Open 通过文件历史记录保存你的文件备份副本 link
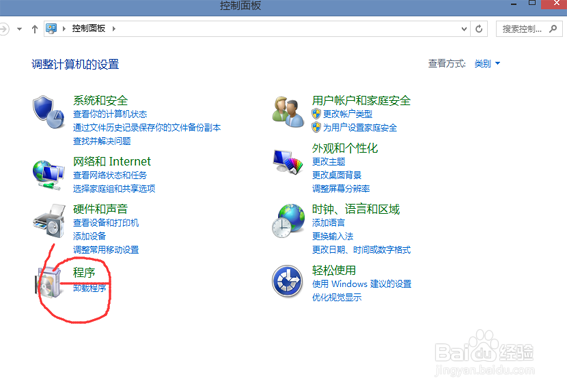 [147, 128]
